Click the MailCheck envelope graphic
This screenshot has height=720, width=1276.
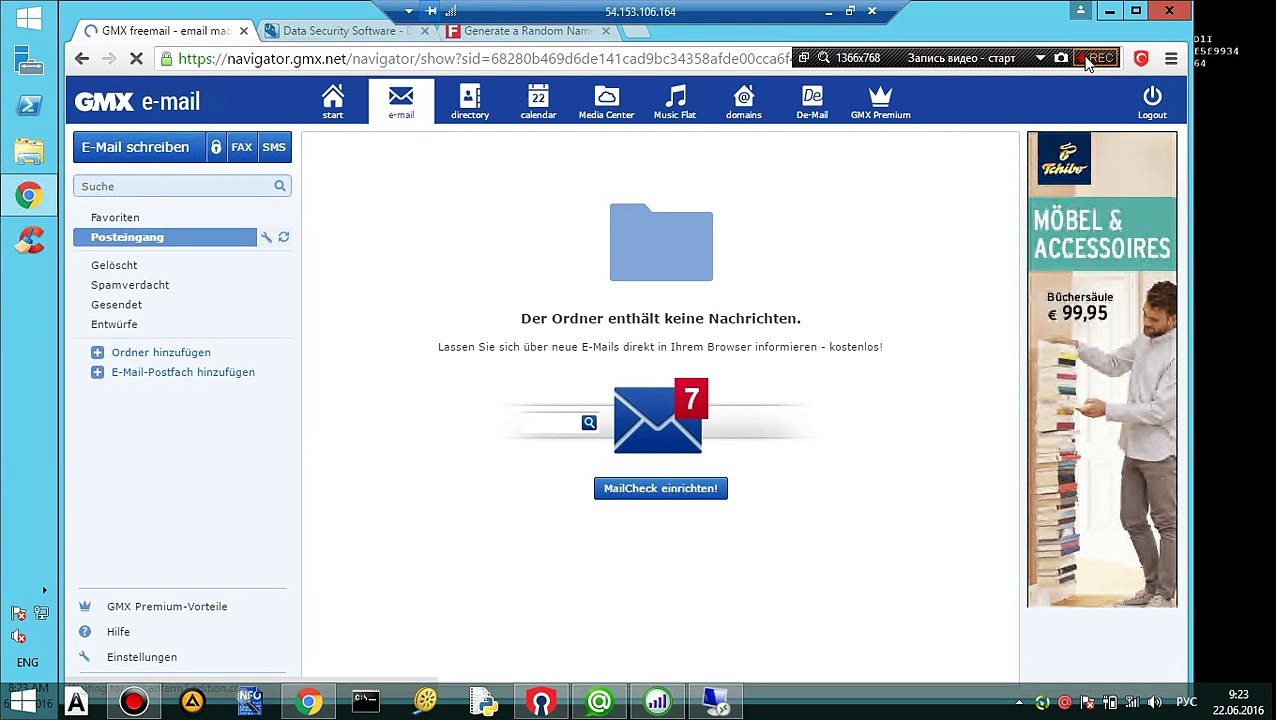point(660,417)
